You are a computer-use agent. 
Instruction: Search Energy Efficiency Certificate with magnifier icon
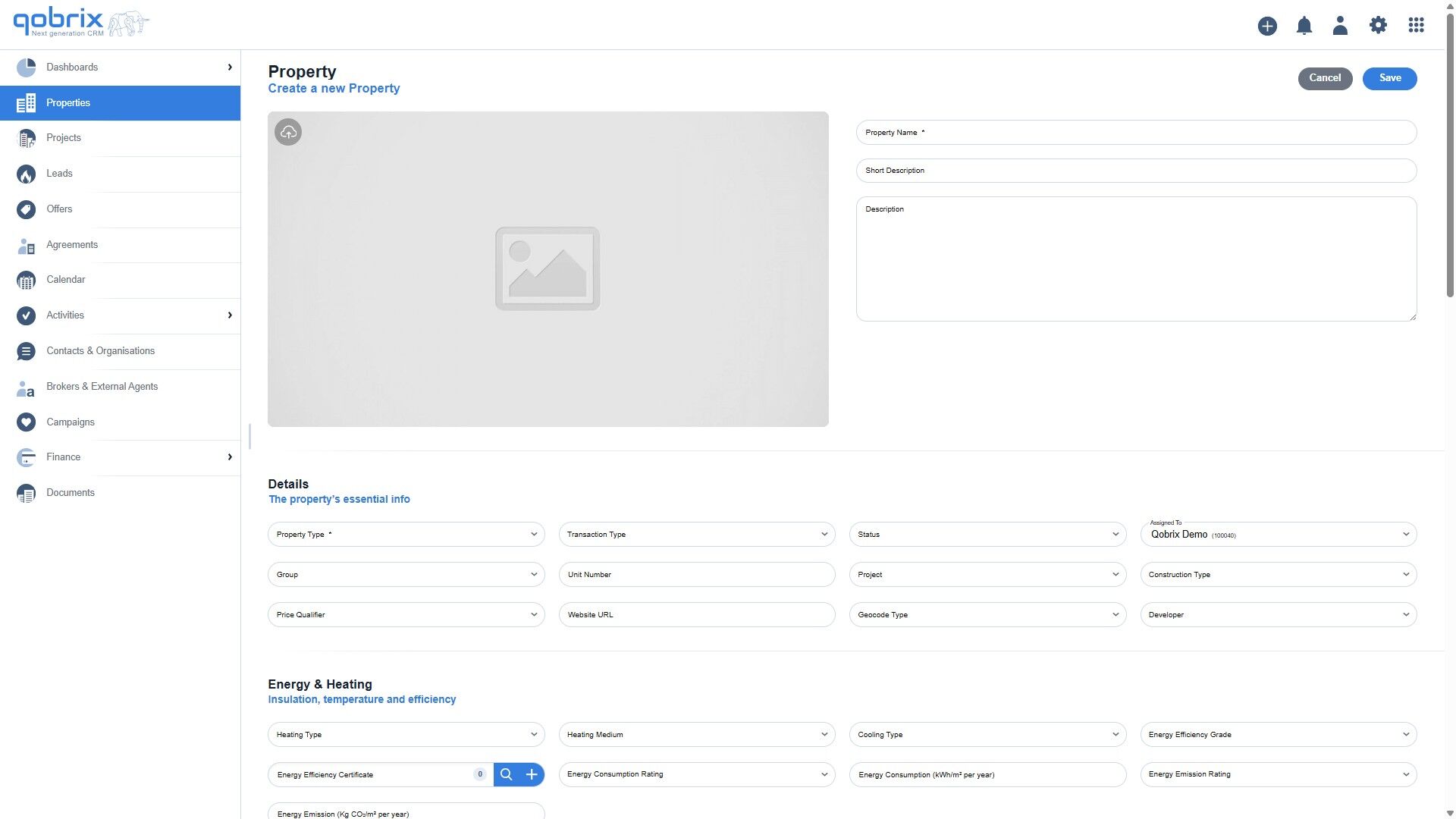coord(506,774)
